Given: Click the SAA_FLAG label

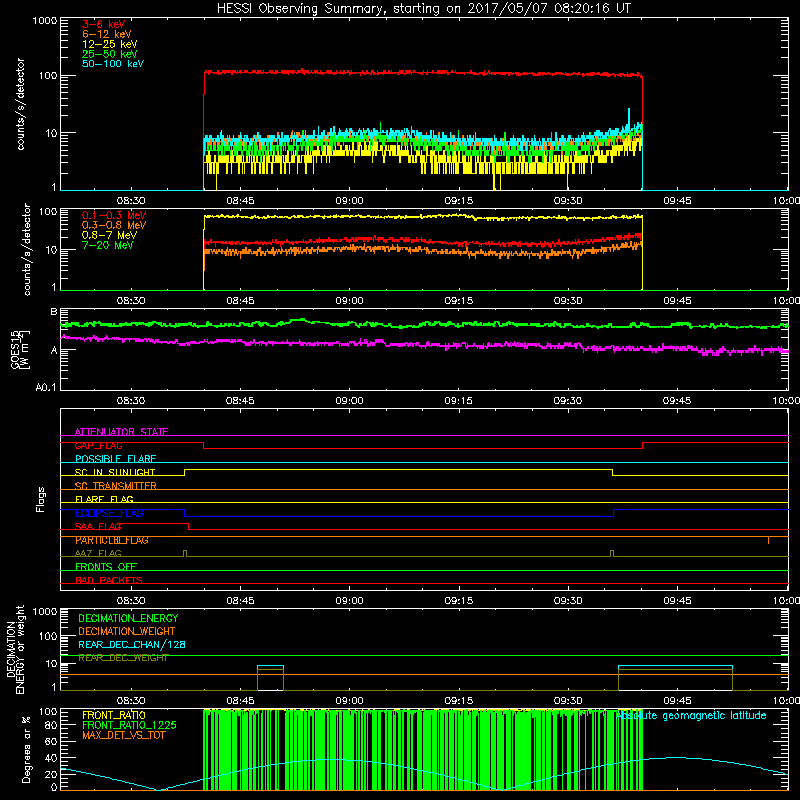Looking at the screenshot, I should (98, 526).
